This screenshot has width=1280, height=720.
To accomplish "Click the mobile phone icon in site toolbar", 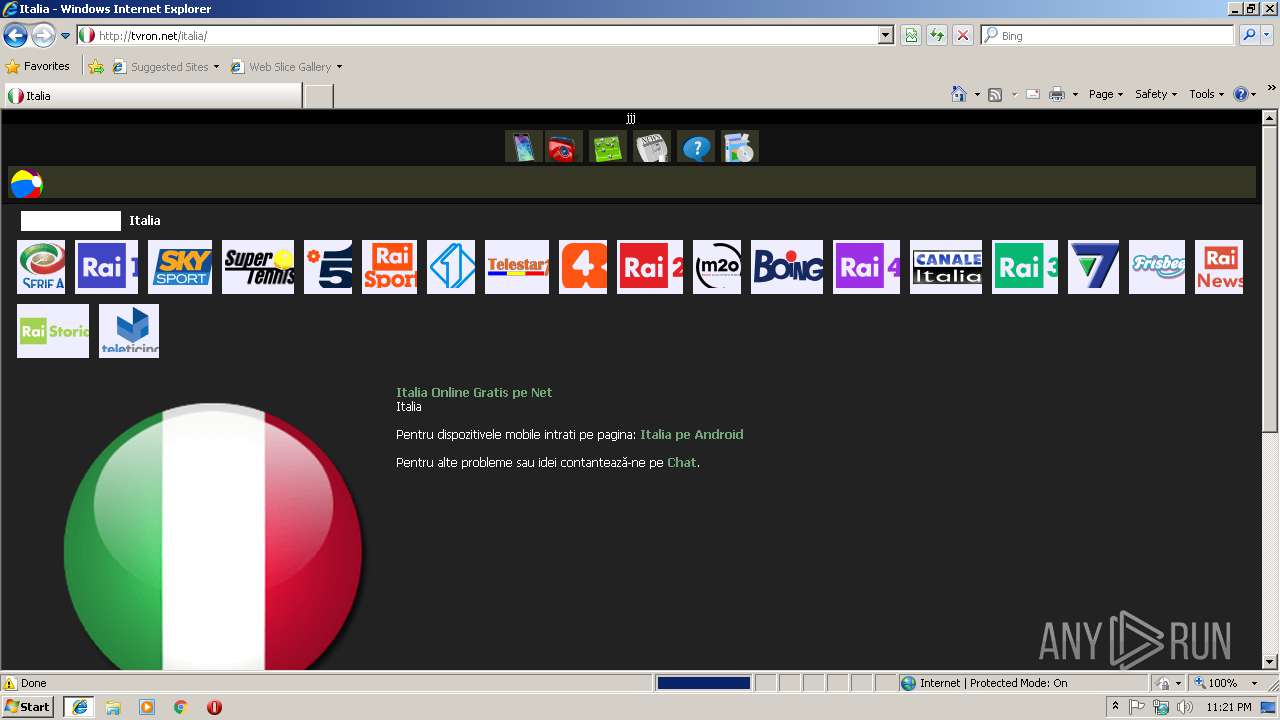I will (x=524, y=147).
